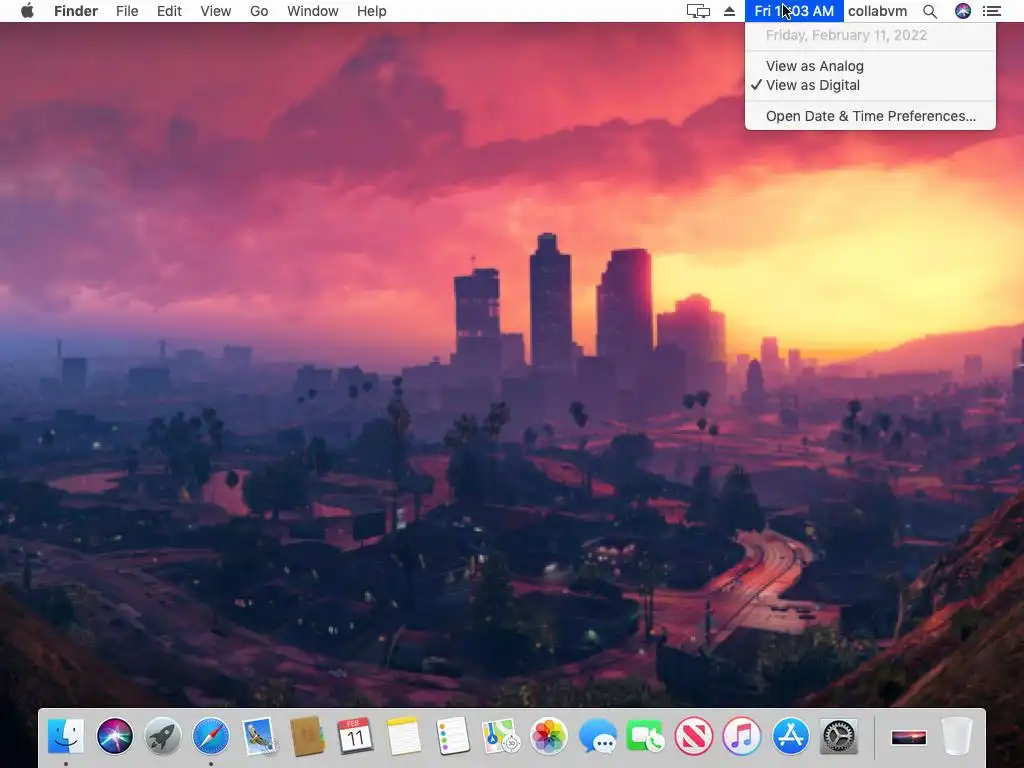Launch Safari from the Dock
This screenshot has height=768, width=1024.
tap(211, 737)
